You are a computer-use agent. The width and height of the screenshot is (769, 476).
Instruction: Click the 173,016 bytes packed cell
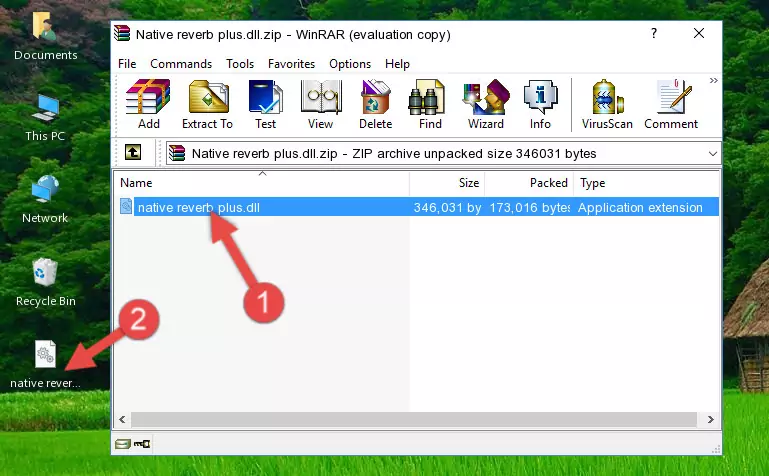(530, 207)
